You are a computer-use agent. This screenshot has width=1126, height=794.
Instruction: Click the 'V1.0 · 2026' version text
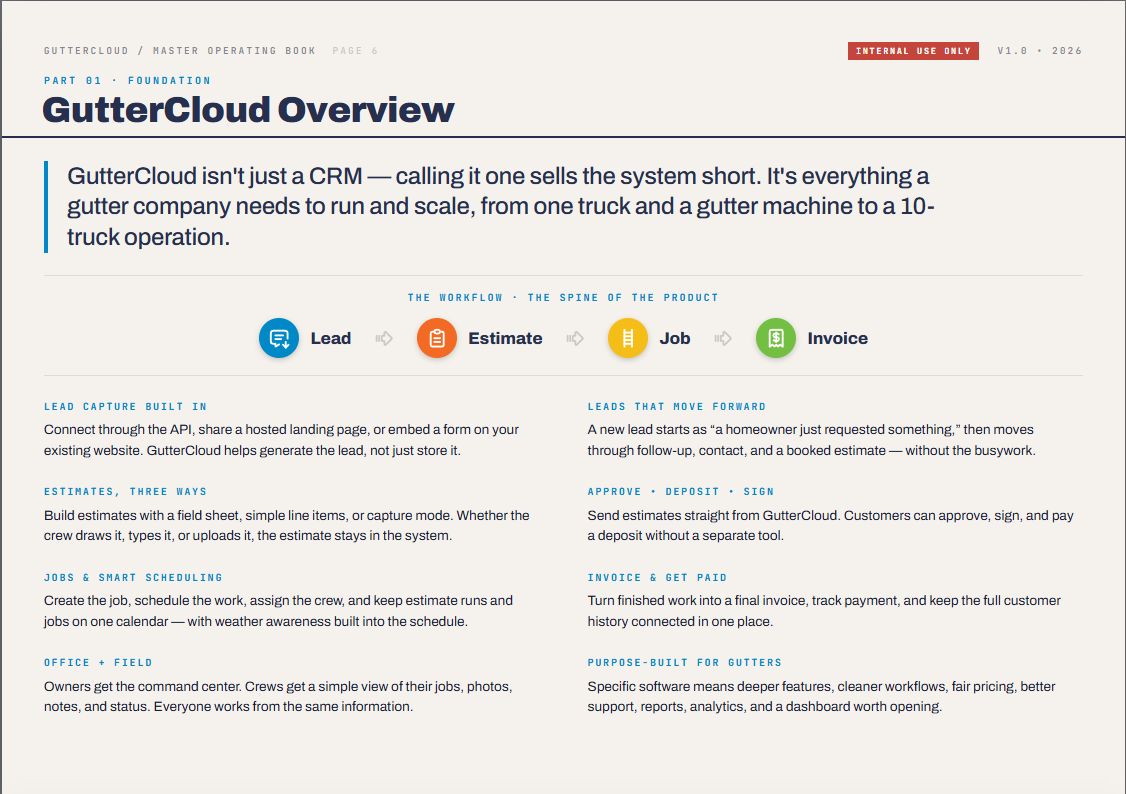coord(1040,51)
